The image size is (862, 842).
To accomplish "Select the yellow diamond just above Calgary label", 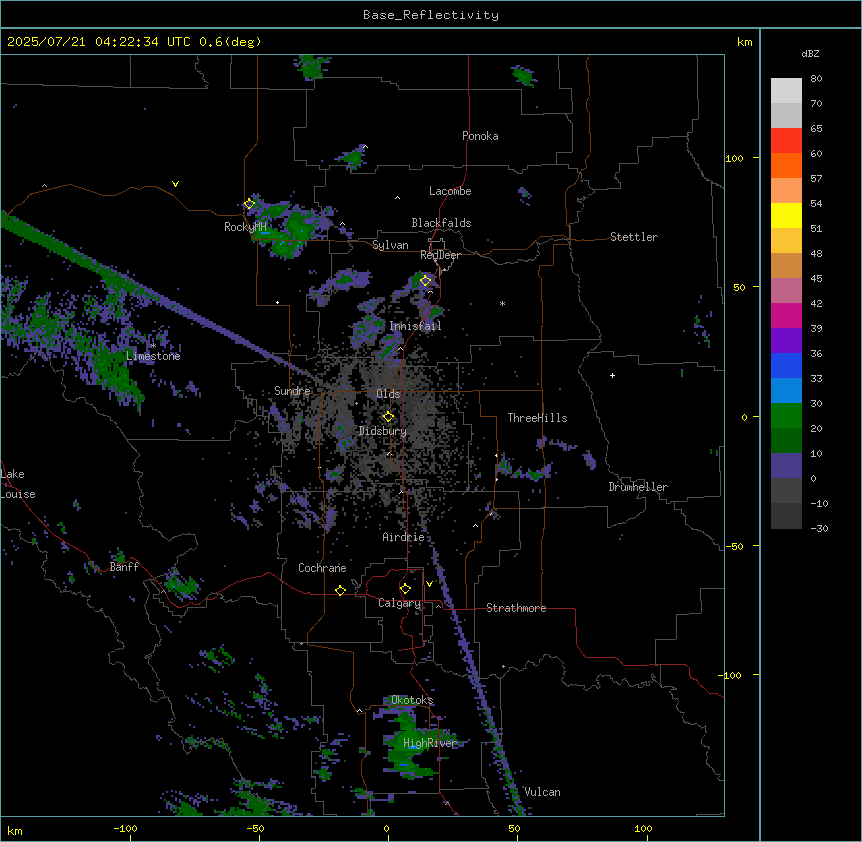I will click(x=405, y=589).
